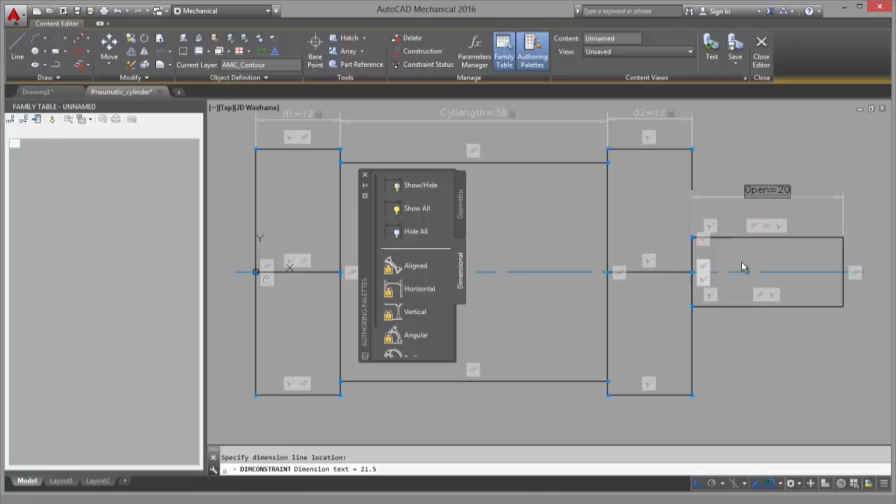This screenshot has height=504, width=896.
Task: Open the Hatch dropdown arrow
Action: pyautogui.click(x=364, y=38)
